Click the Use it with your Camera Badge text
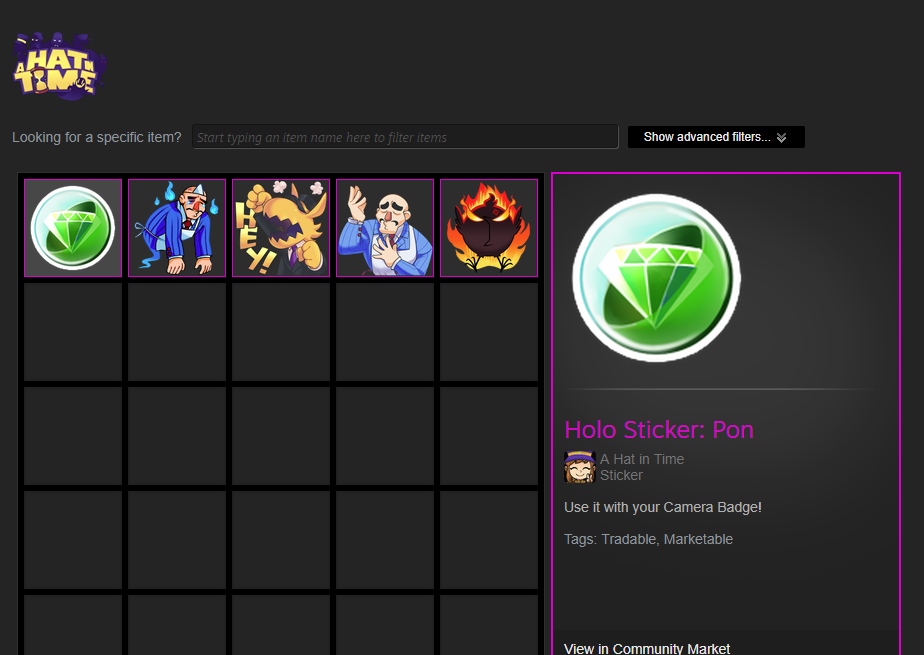 click(x=663, y=507)
